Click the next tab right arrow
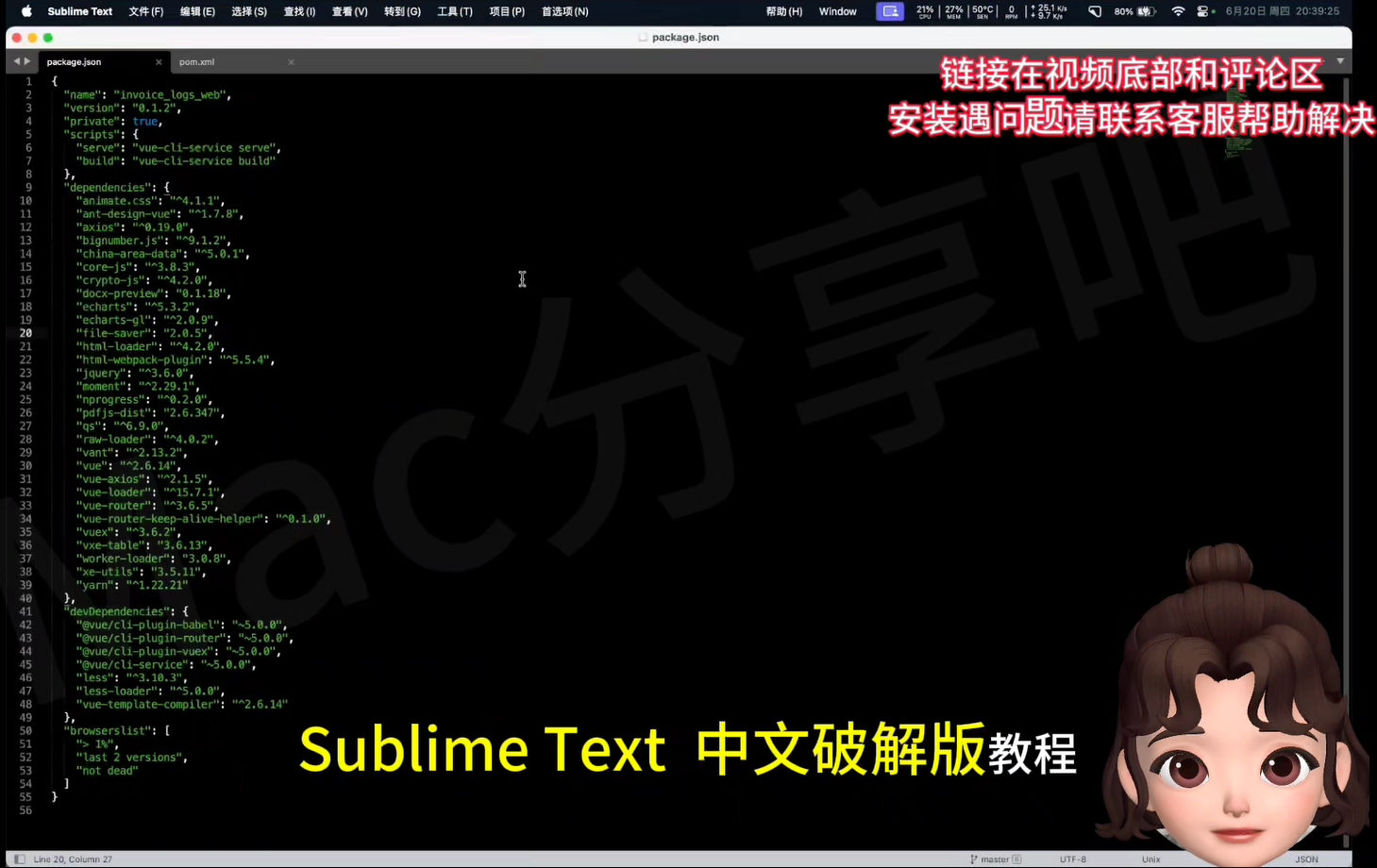Screen dimensions: 1377x868 (x=27, y=61)
